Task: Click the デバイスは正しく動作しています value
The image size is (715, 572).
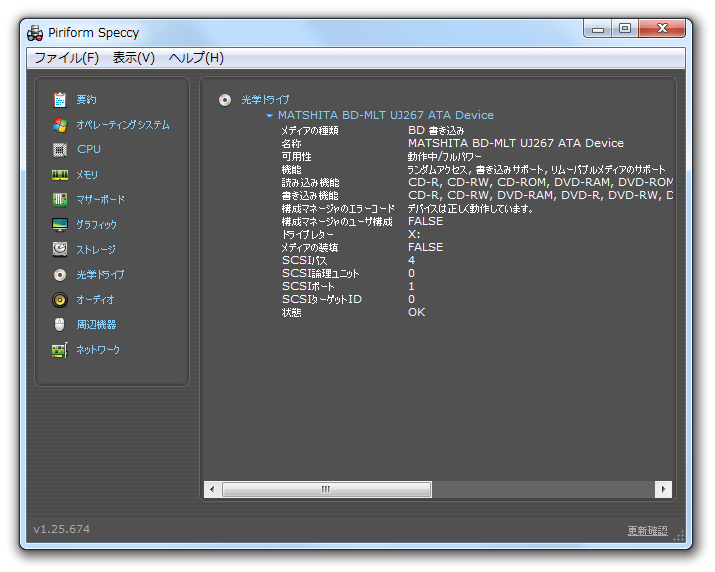Action: pos(471,209)
